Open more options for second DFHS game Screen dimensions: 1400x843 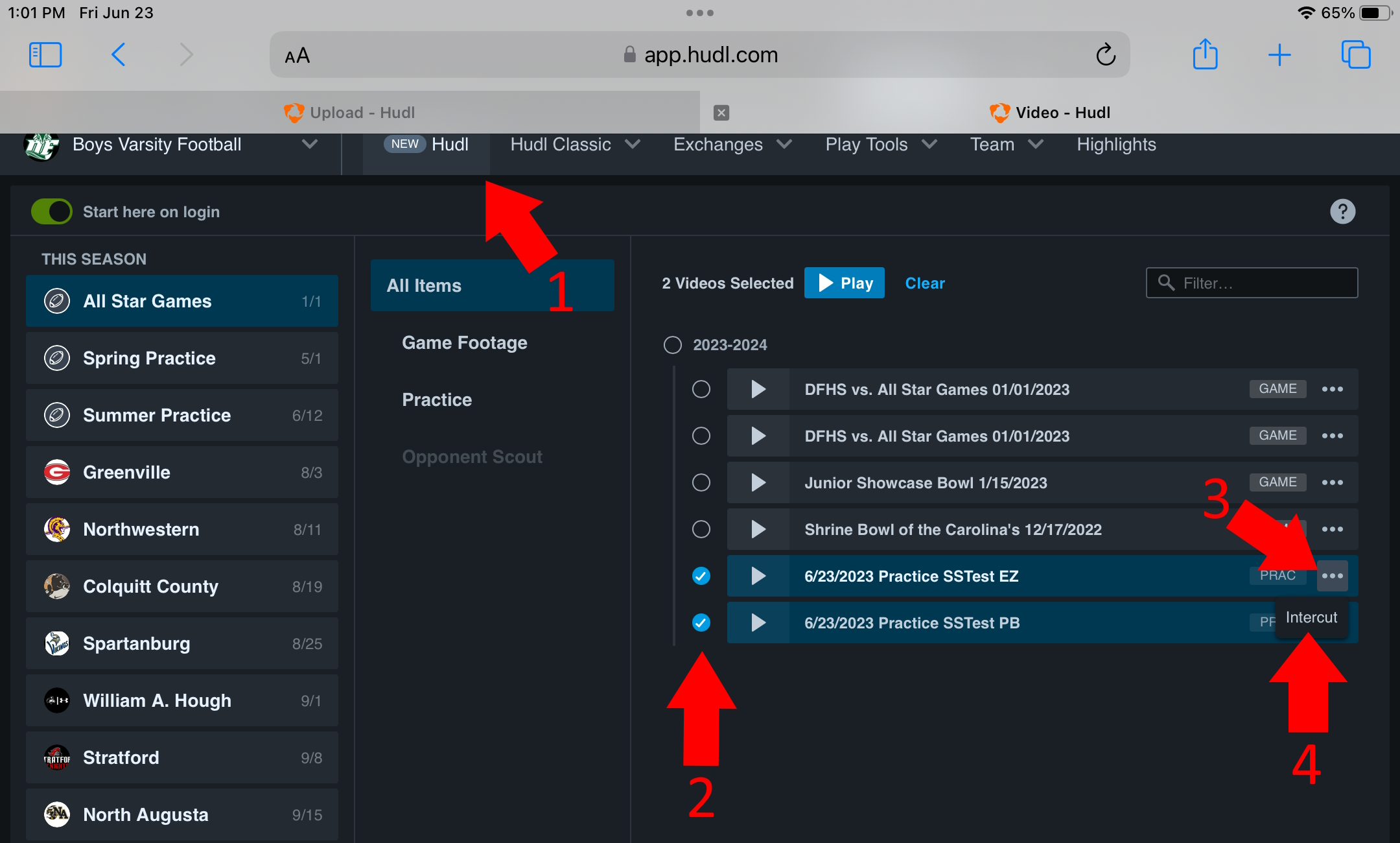(x=1333, y=436)
